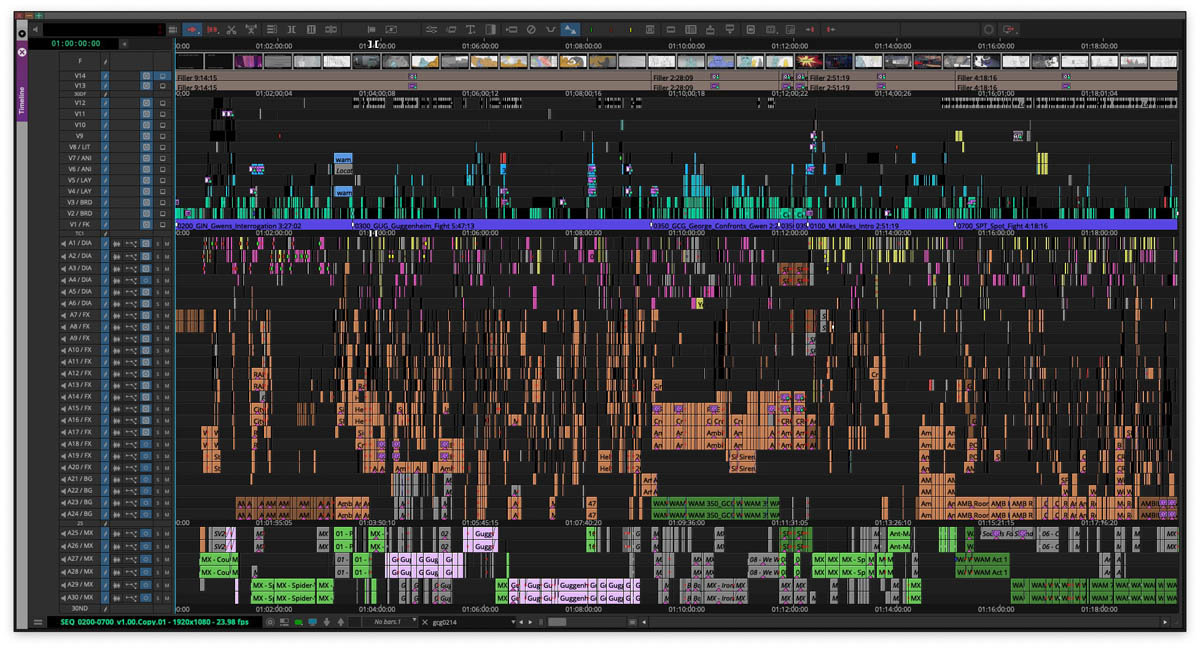The height and width of the screenshot is (648, 1200).
Task: Expand track A24 / BG speaker arrow
Action: (x=63, y=514)
